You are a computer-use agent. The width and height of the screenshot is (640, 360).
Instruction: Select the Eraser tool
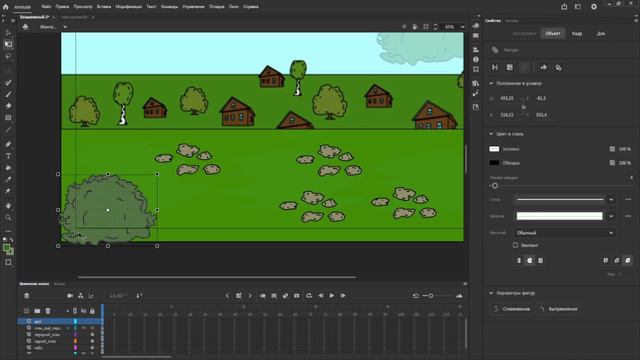8,106
